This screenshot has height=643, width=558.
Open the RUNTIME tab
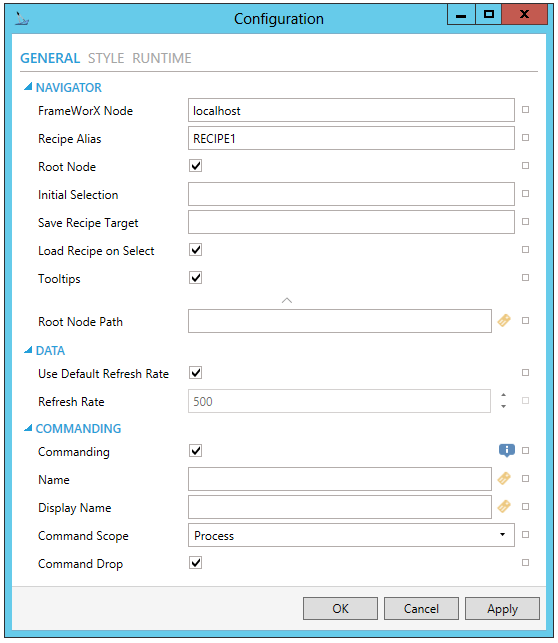click(x=162, y=58)
